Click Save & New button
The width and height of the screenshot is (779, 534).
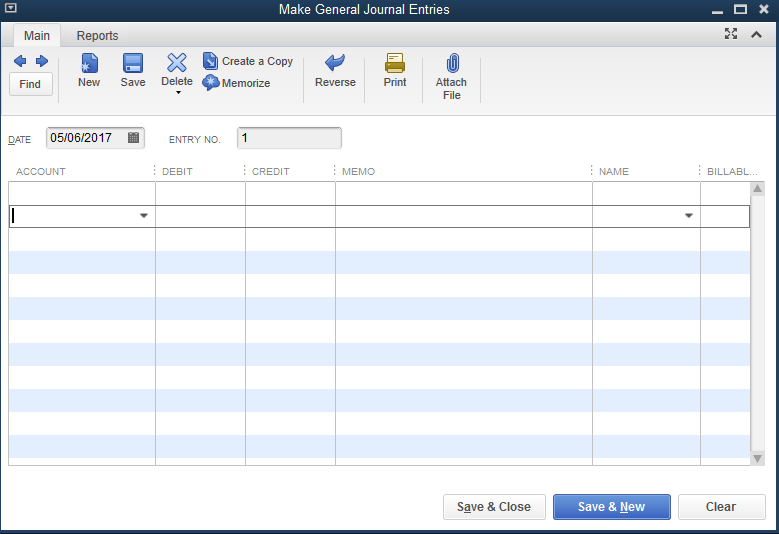(x=612, y=507)
